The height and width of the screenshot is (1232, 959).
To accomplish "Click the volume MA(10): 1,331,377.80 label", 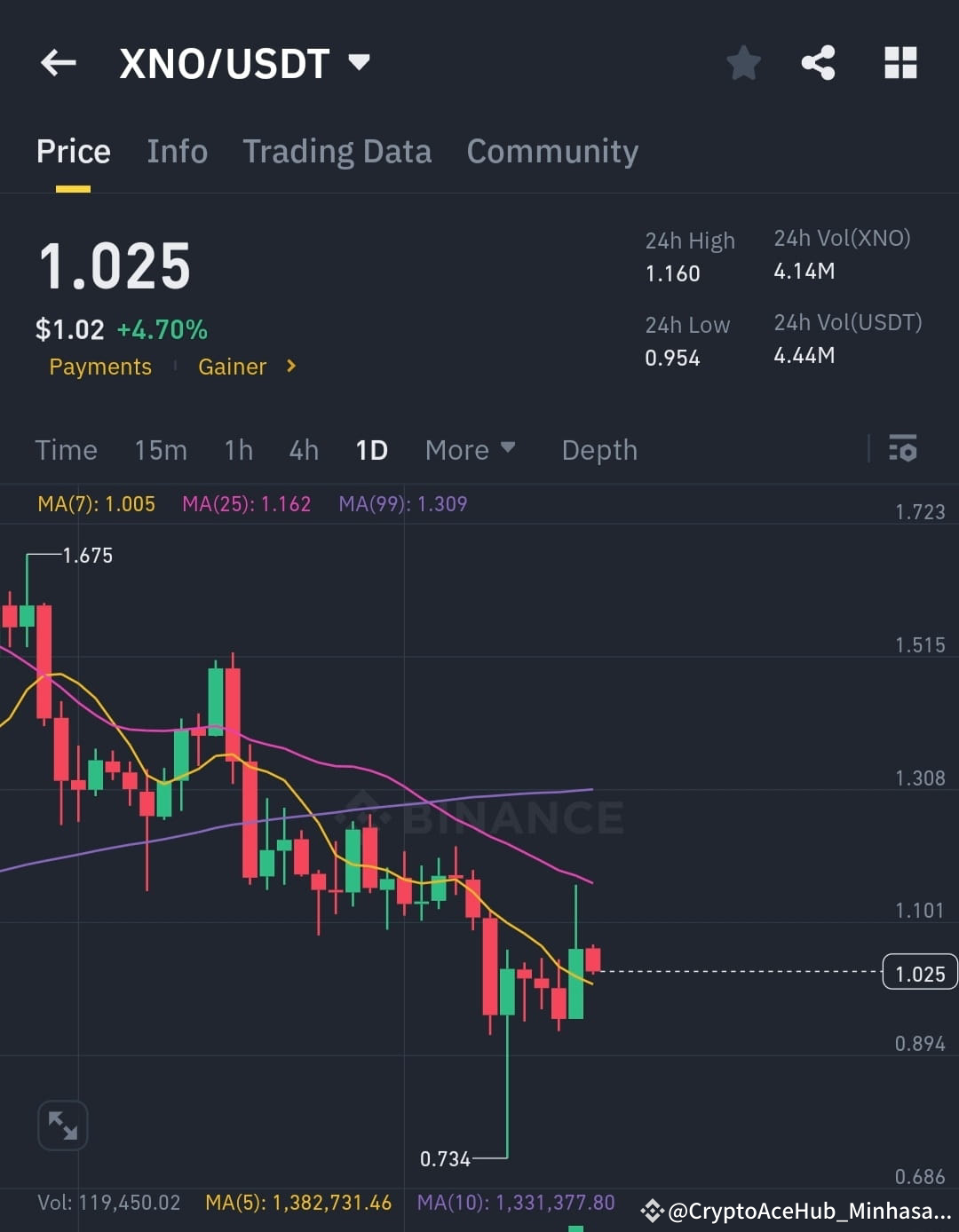I will click(x=516, y=1203).
